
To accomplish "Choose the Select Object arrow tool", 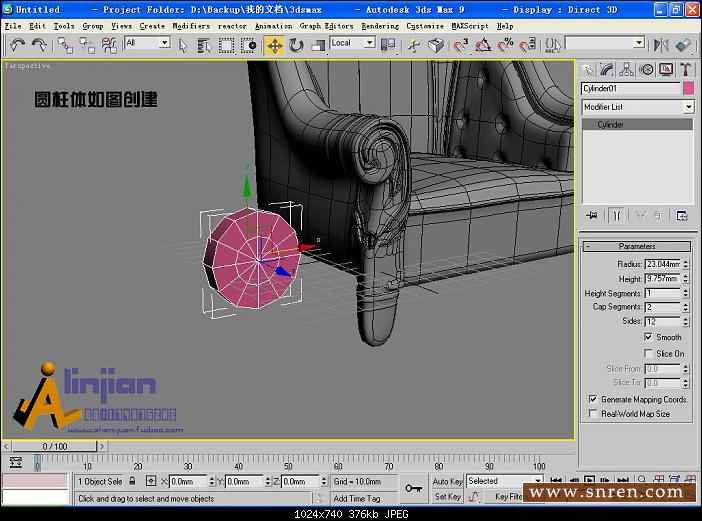I will pyautogui.click(x=183, y=45).
